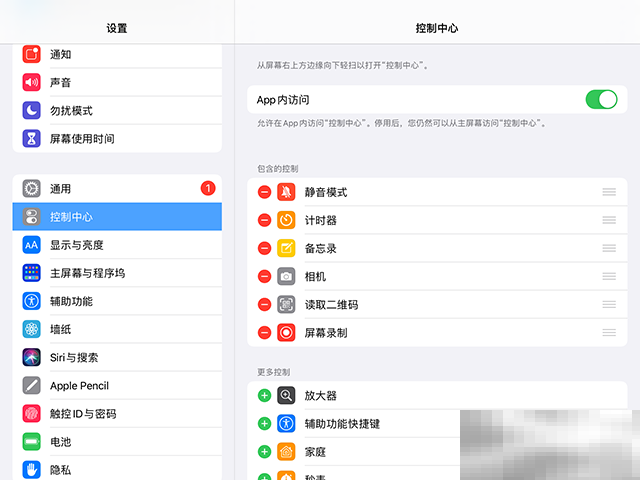Tap the 屏幕录制 record icon
This screenshot has width=640, height=480.
coord(286,333)
